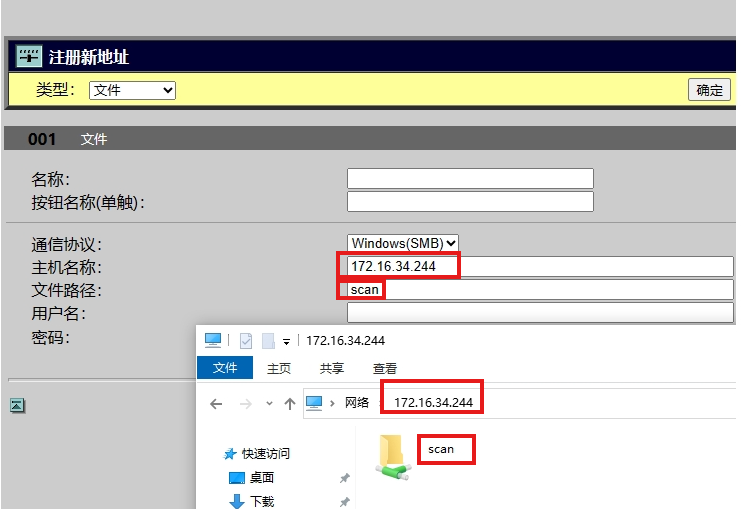Click the 快速访问 star icon
742x509 pixels.
230,454
